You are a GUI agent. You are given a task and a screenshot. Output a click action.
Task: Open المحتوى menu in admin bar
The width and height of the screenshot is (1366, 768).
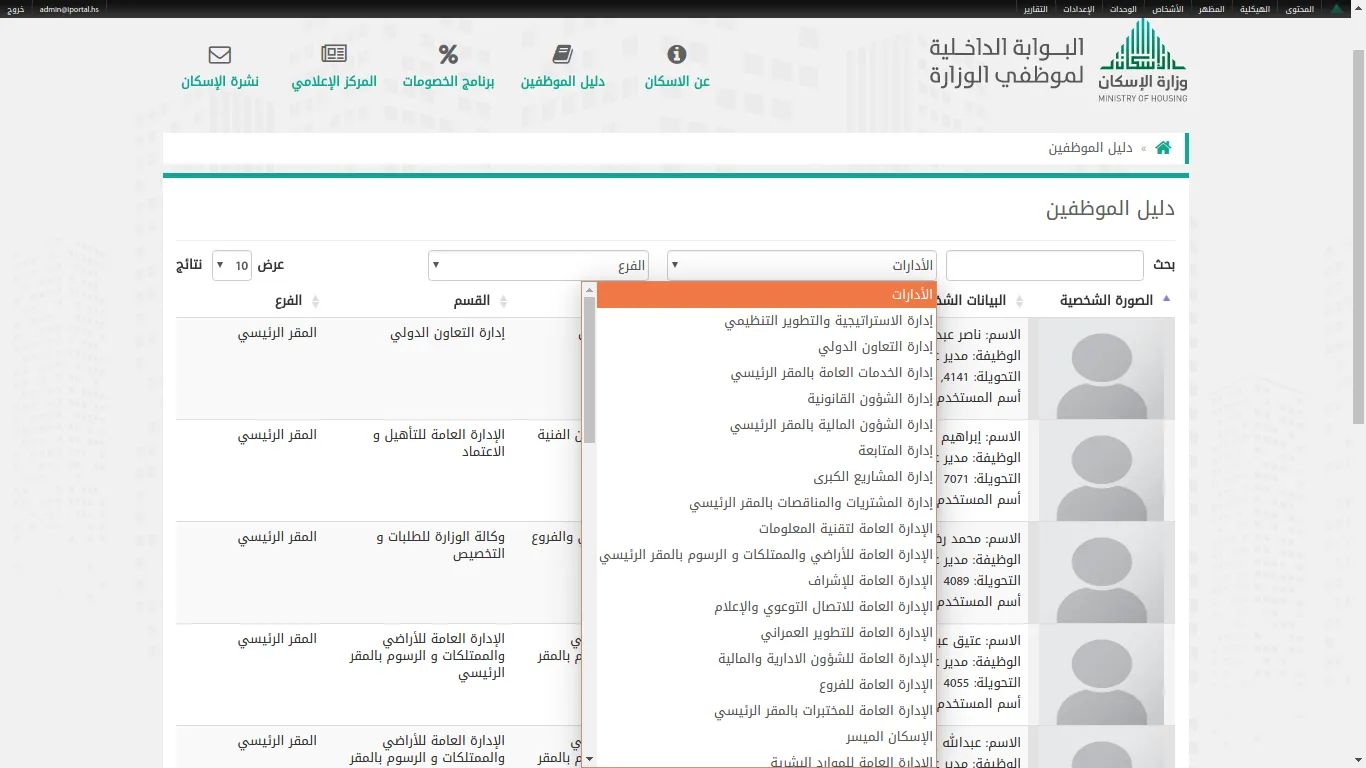tap(1298, 8)
